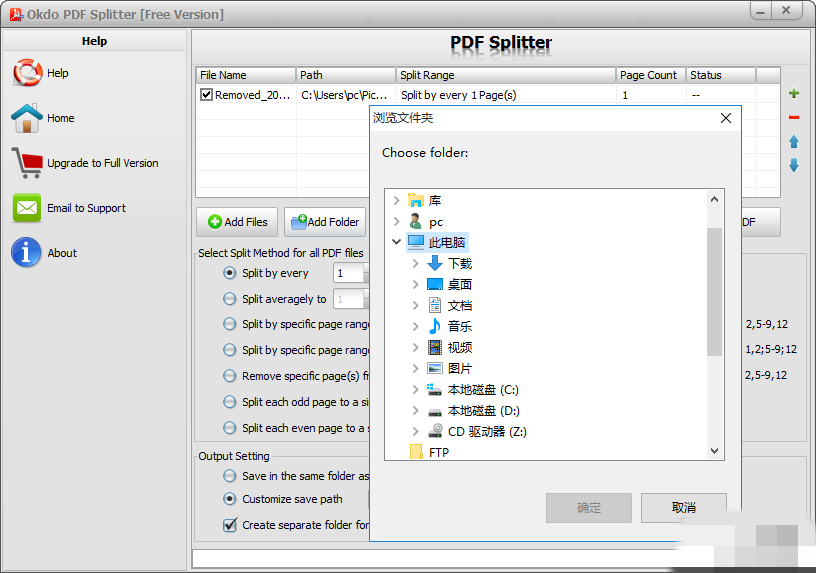The width and height of the screenshot is (816, 573).
Task: Click the 图片 pictures icon
Action: [435, 368]
